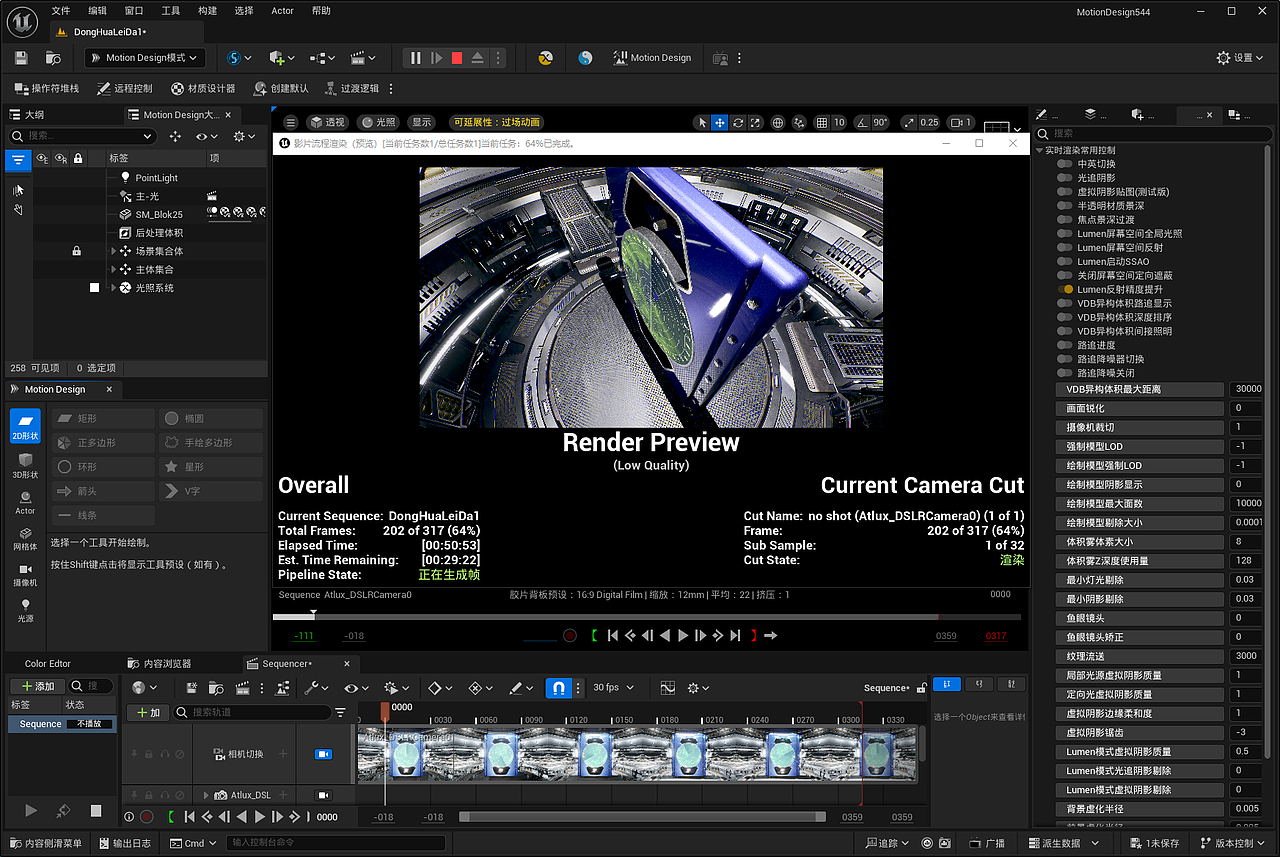This screenshot has height=857, width=1280.
Task: Click the console command input field
Action: (336, 843)
